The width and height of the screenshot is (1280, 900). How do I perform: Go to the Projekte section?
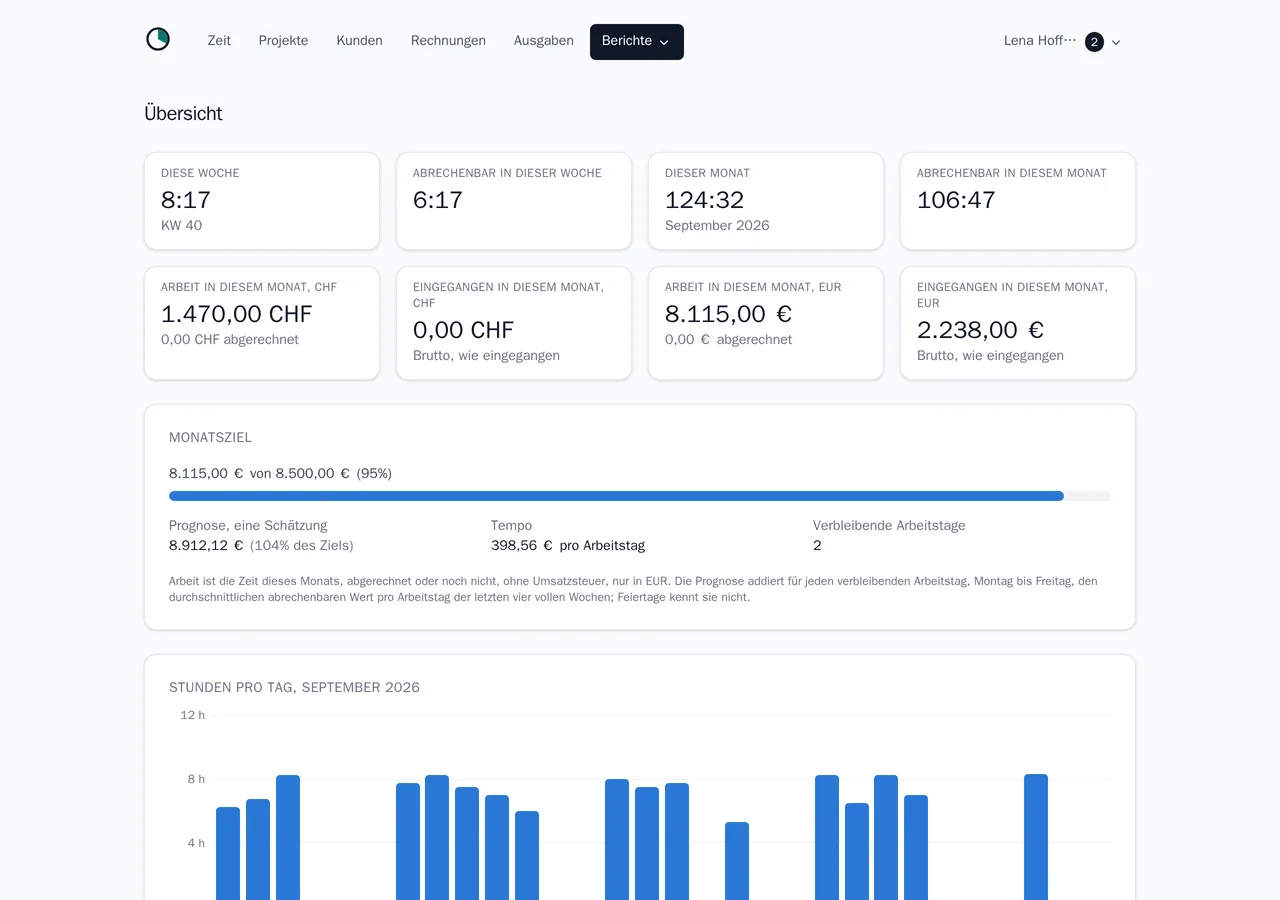(283, 41)
